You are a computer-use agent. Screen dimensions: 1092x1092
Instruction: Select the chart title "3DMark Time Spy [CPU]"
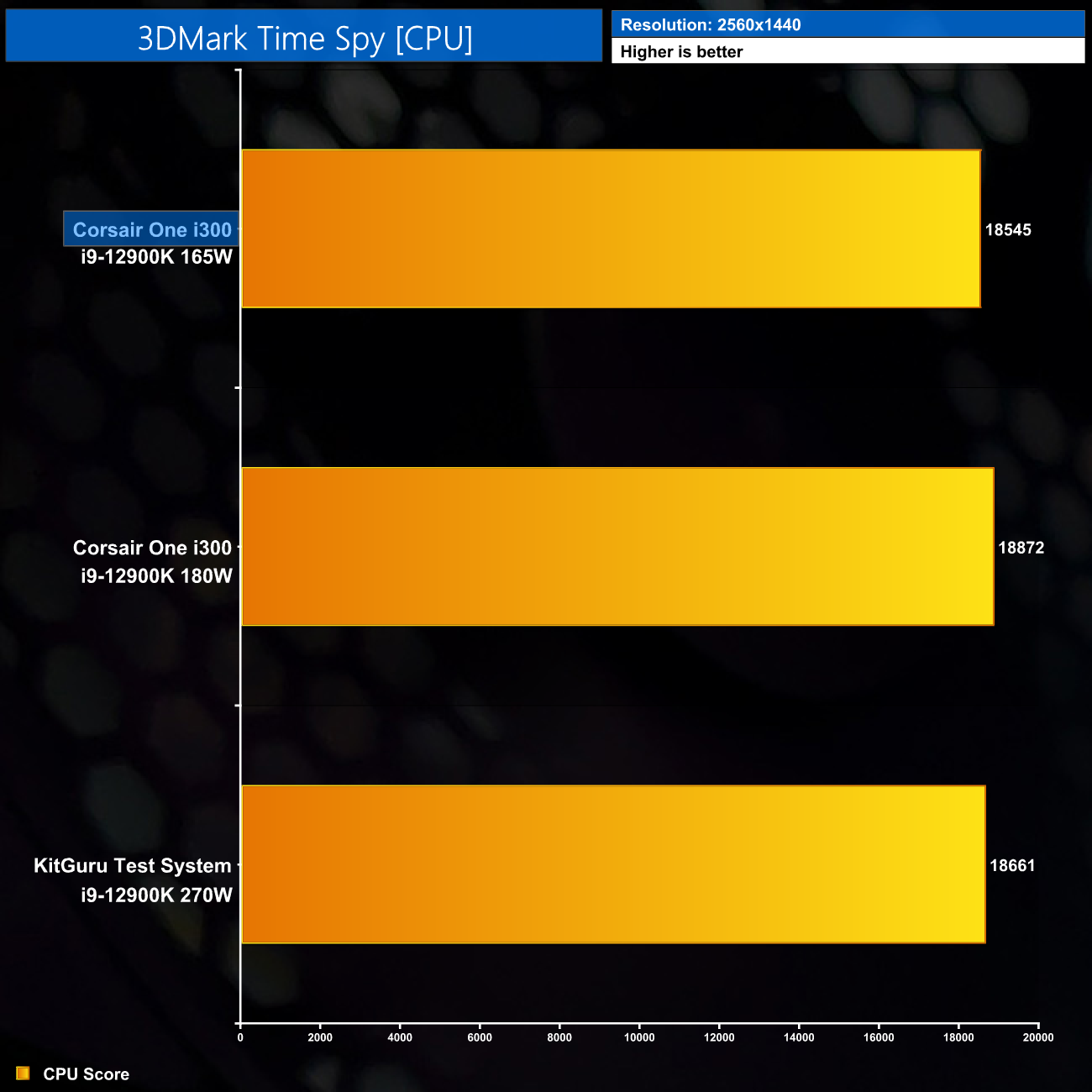click(x=304, y=39)
